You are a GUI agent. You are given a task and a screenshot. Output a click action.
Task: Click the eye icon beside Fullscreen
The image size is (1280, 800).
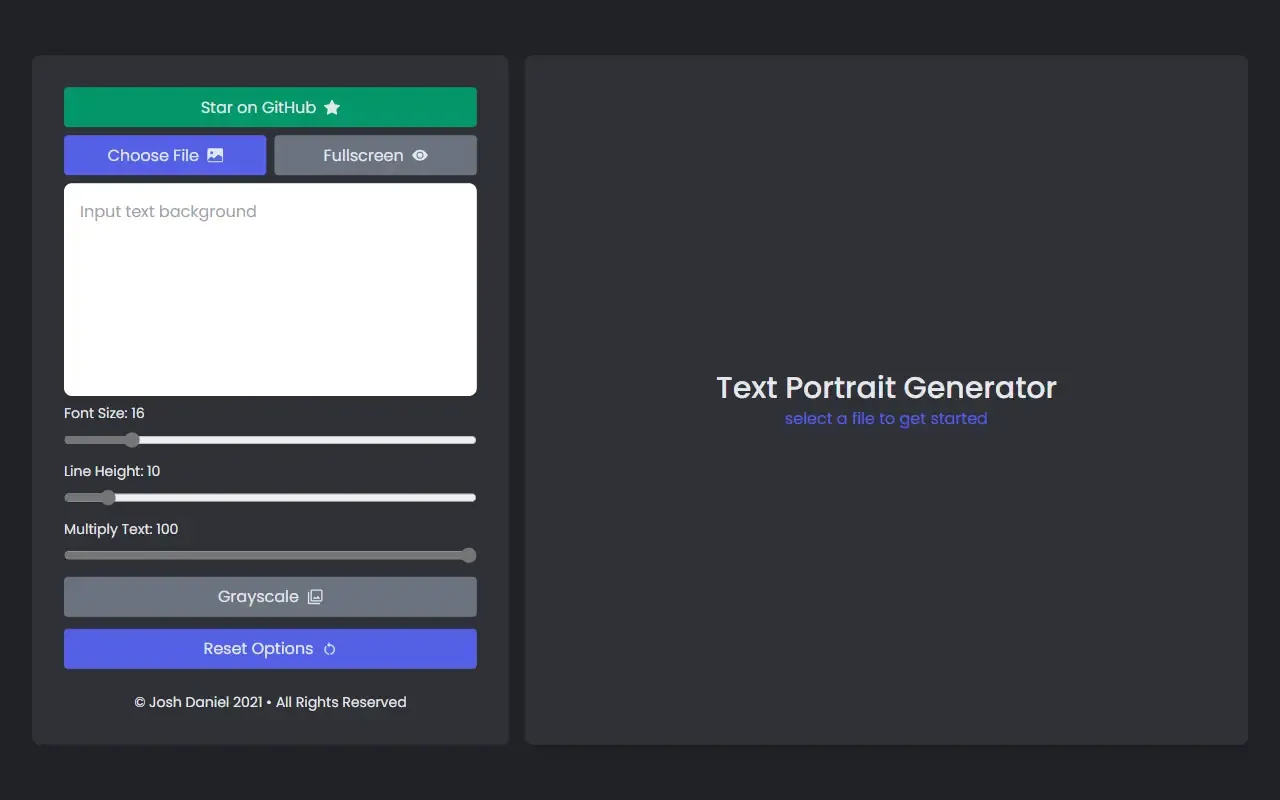pyautogui.click(x=420, y=155)
